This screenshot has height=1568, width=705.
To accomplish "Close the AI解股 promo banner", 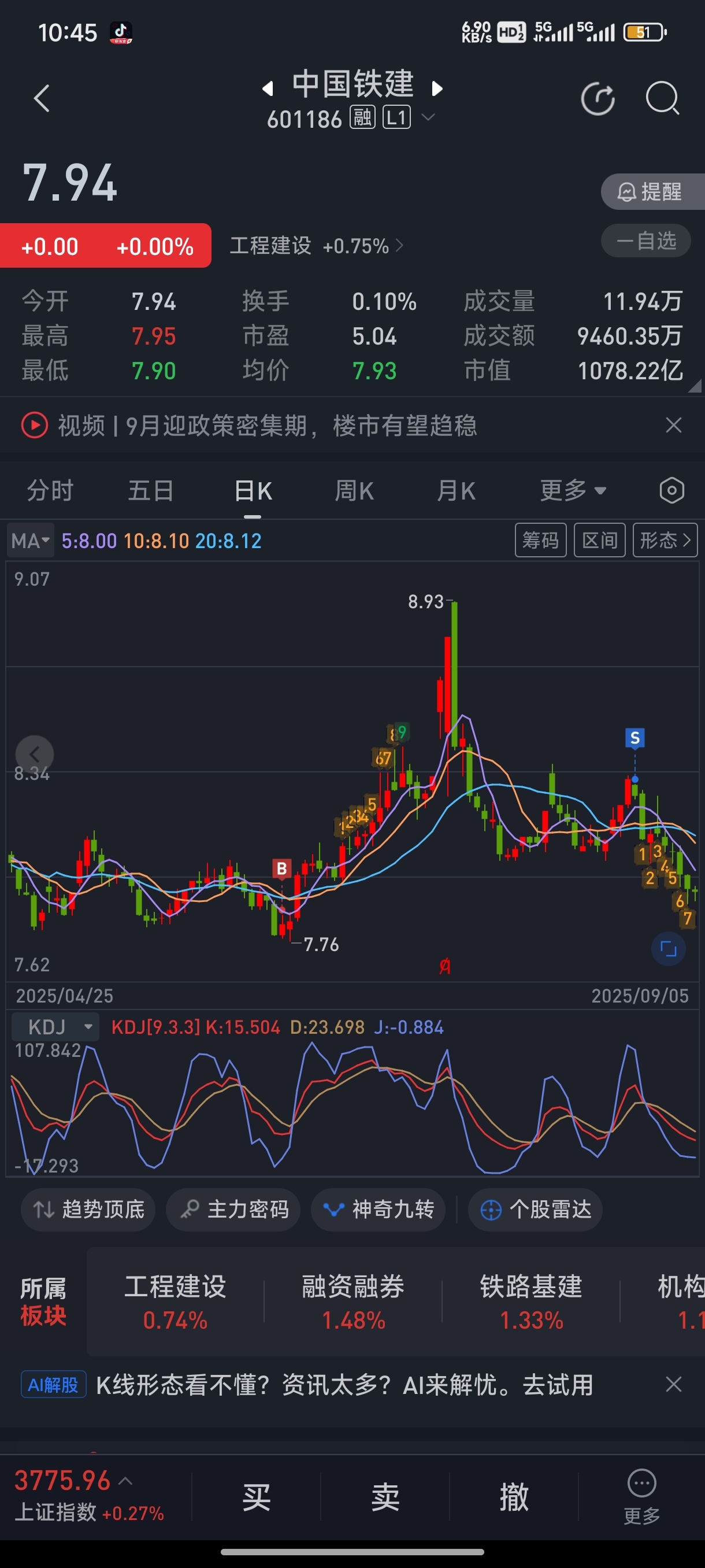I will [x=673, y=1385].
